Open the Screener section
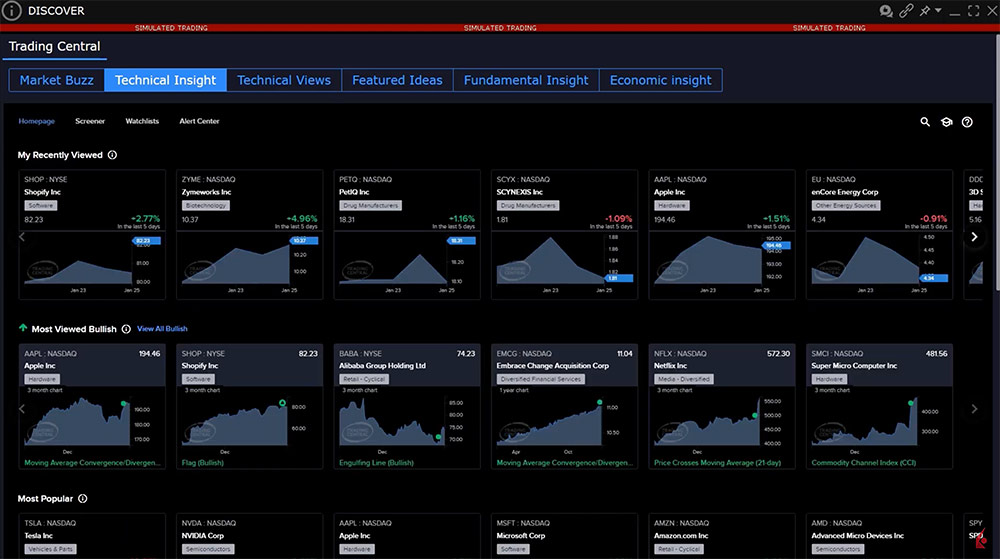 point(90,121)
